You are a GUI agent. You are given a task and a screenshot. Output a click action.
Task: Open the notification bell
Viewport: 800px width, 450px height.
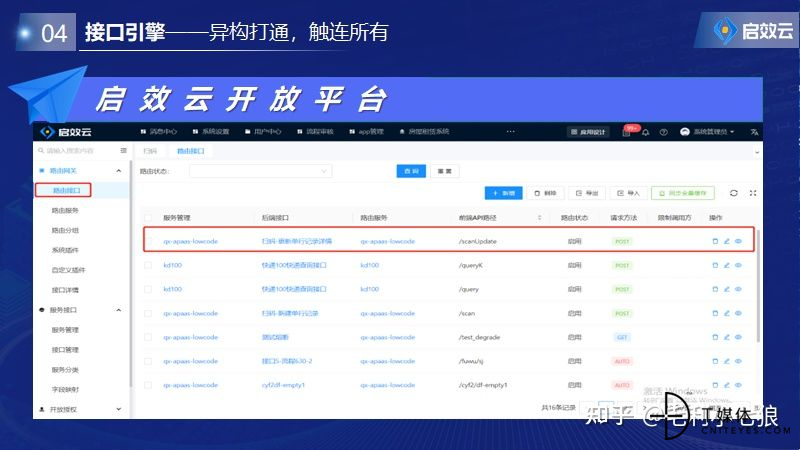[x=645, y=132]
